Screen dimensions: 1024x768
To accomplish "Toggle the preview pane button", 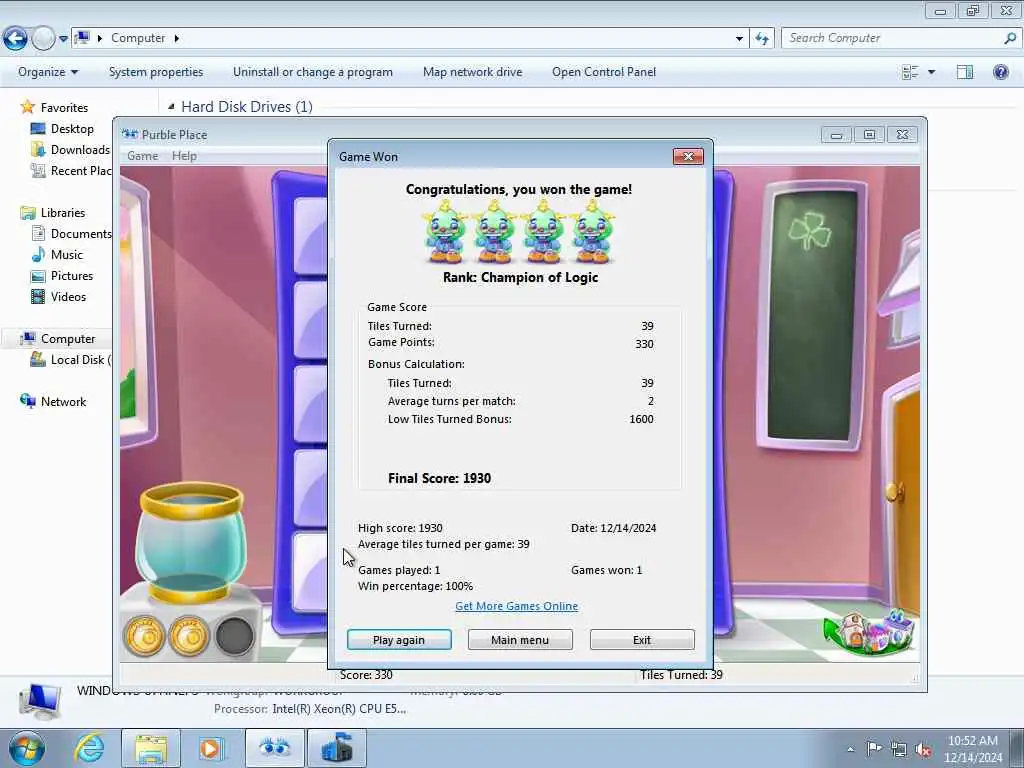I will point(965,72).
